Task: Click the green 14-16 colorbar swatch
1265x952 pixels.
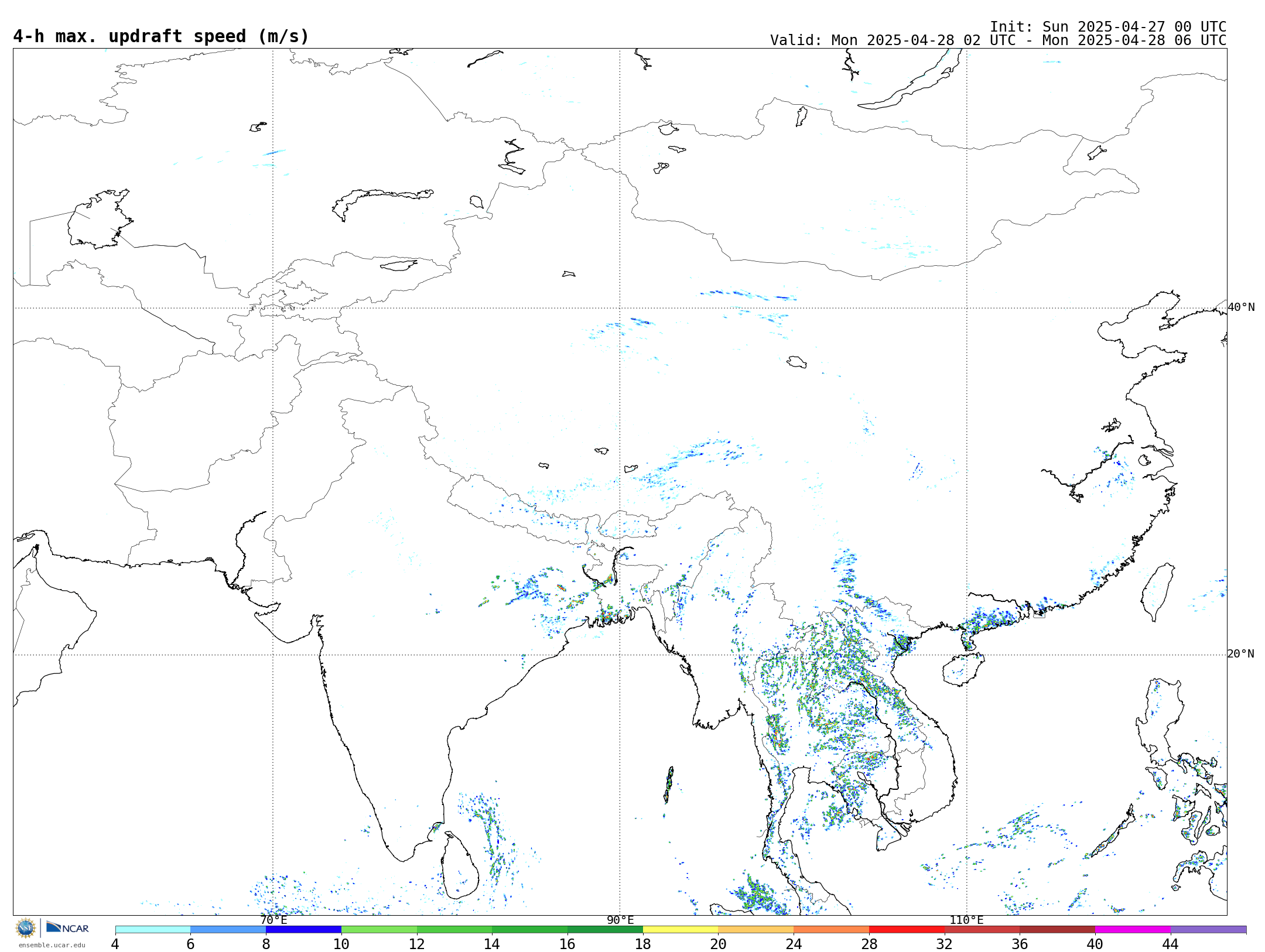Action: [x=530, y=930]
